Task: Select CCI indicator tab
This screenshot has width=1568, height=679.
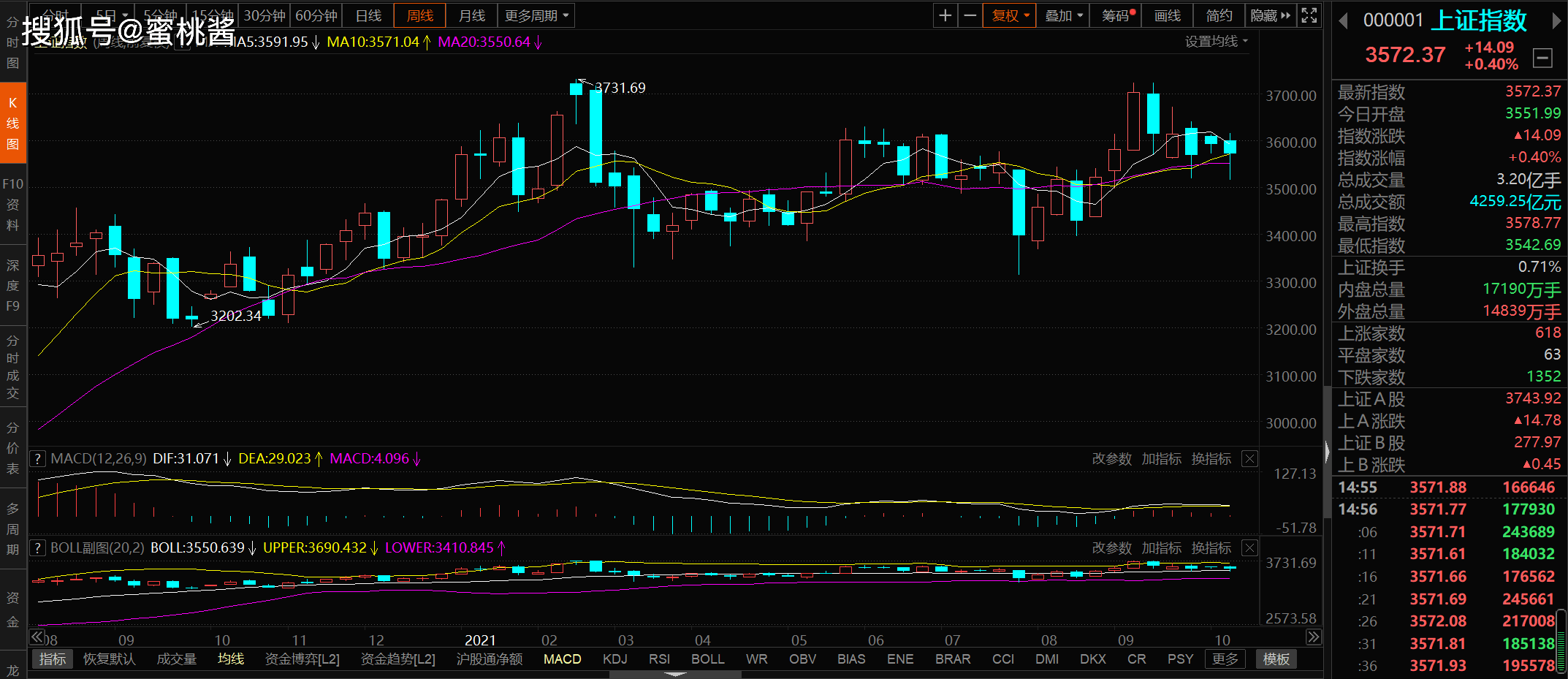Action: click(1003, 659)
